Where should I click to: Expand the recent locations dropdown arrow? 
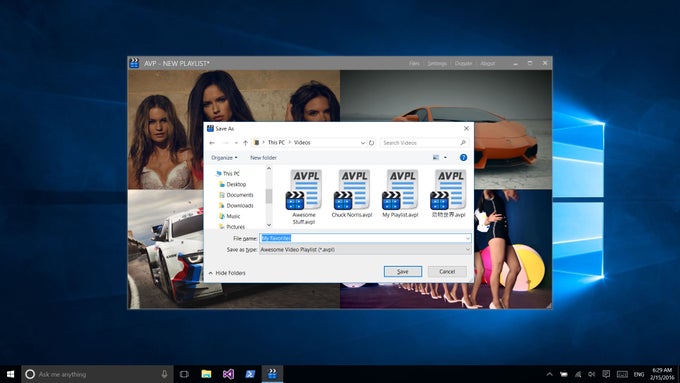(236, 143)
